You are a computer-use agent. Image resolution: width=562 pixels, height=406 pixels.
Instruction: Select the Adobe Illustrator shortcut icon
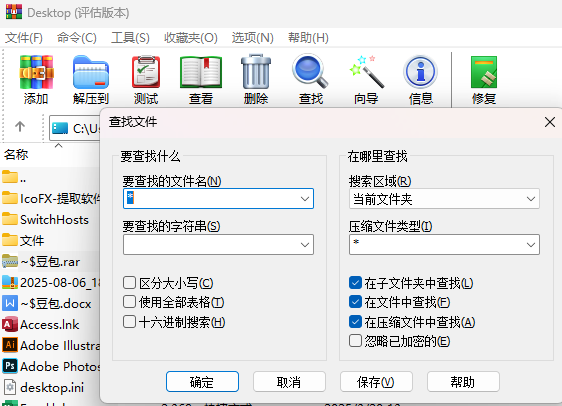tap(10, 345)
